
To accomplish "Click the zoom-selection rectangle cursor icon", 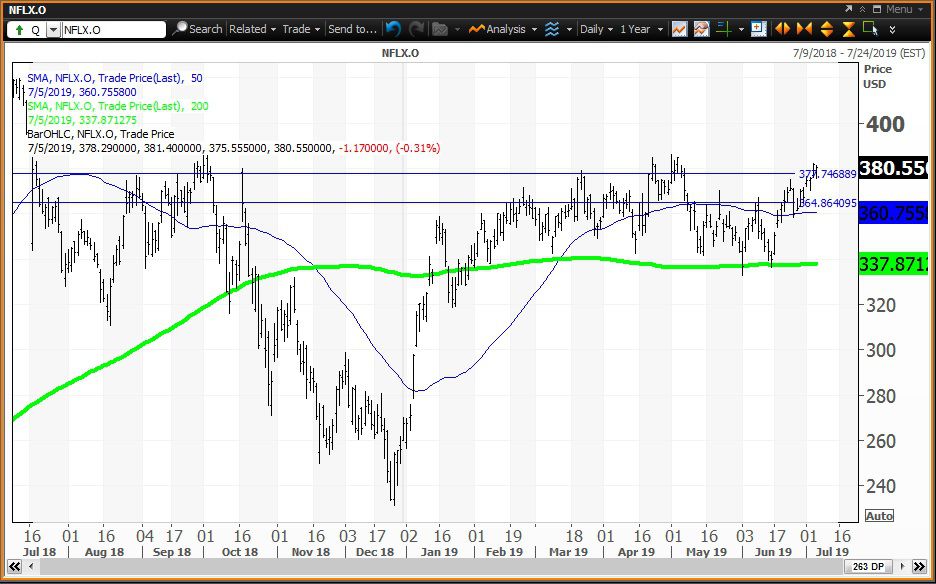I will [x=870, y=29].
